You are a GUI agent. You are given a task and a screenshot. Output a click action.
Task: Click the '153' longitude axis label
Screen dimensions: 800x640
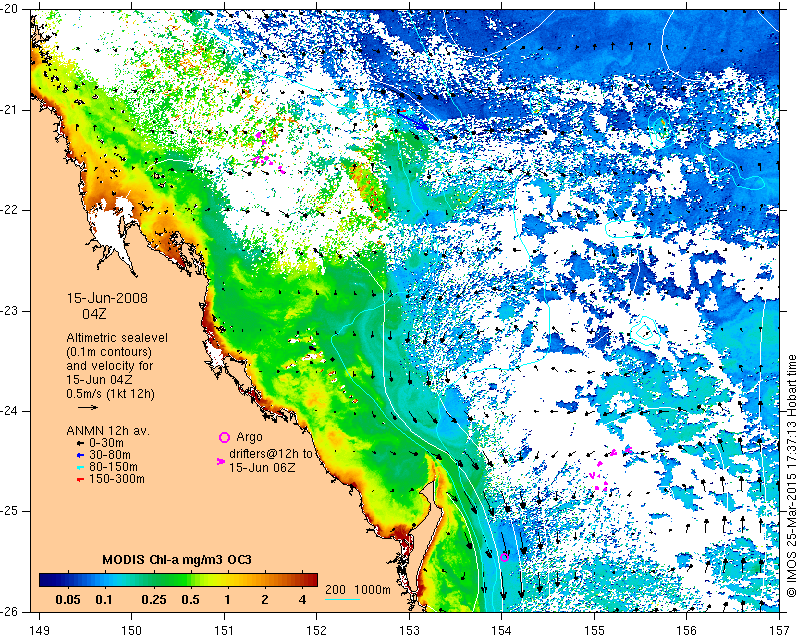[x=409, y=631]
